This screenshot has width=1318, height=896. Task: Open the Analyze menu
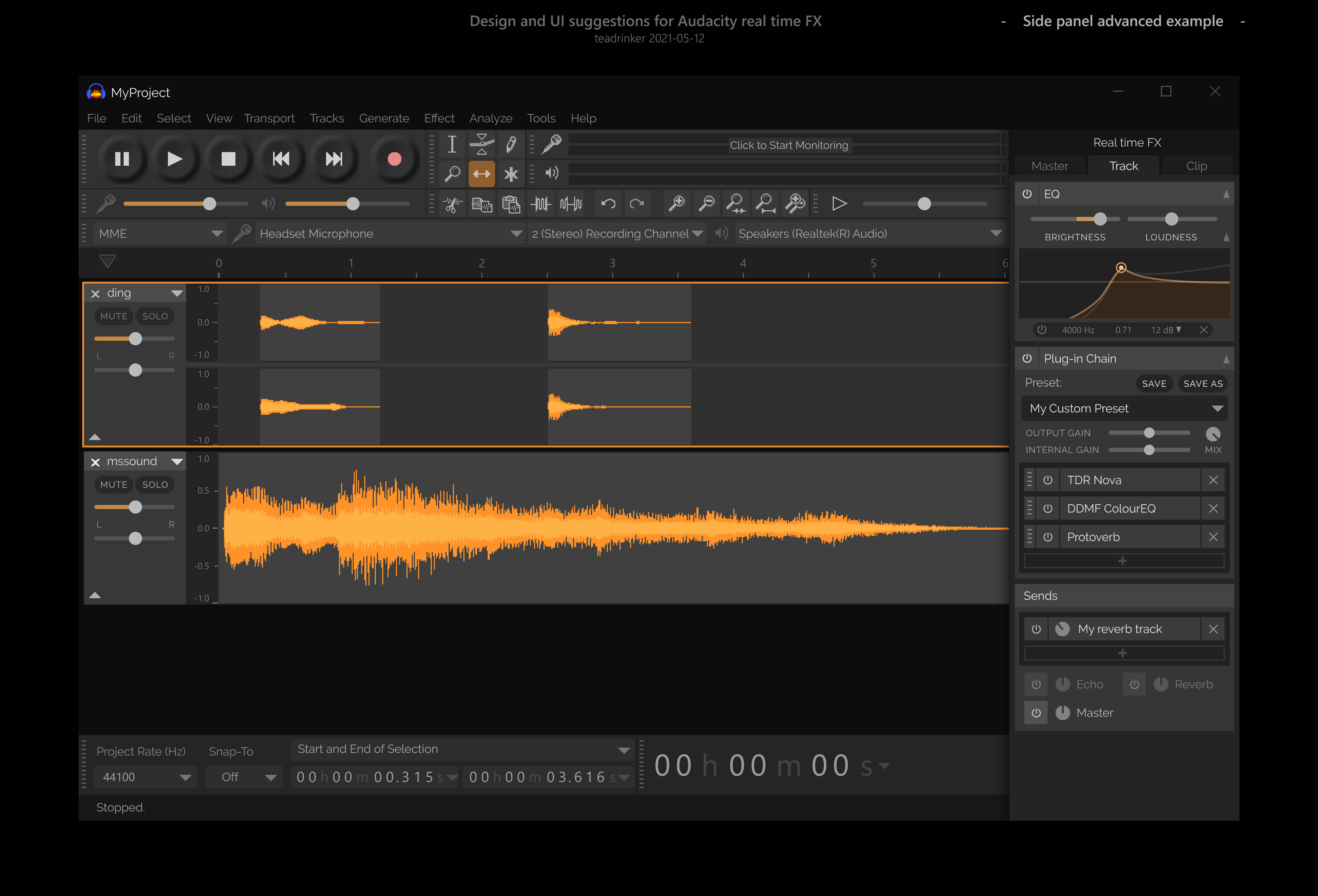(491, 119)
